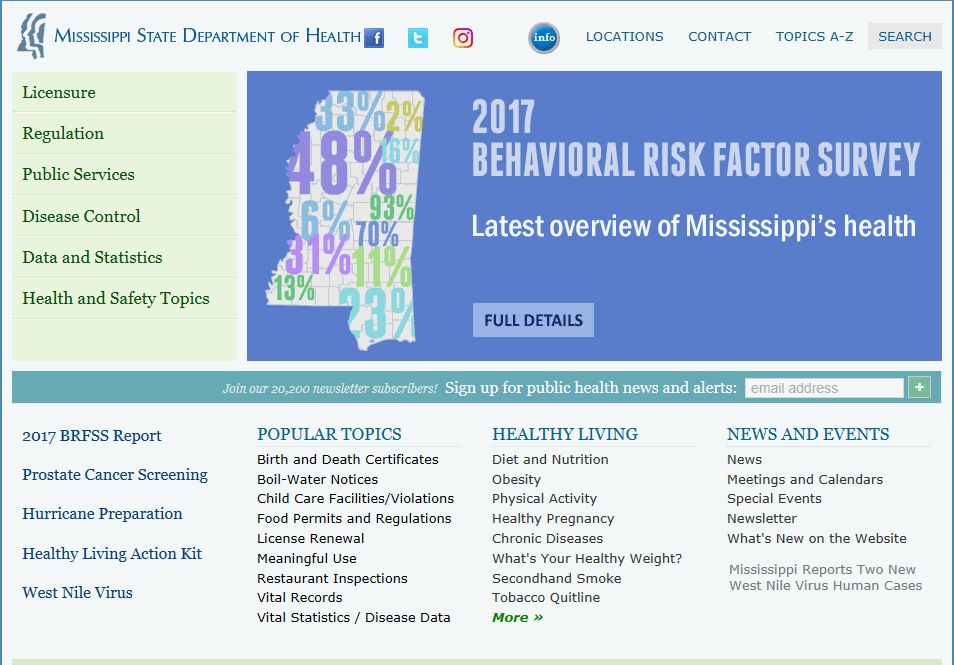Open Prostate Cancer Screening link
Viewport: 954px width, 665px height.
coord(115,475)
